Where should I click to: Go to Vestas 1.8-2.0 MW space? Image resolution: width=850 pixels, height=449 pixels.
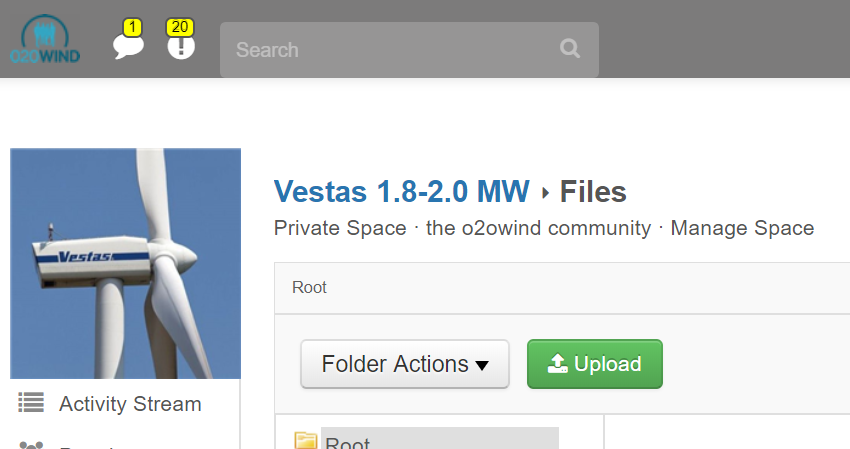[402, 191]
